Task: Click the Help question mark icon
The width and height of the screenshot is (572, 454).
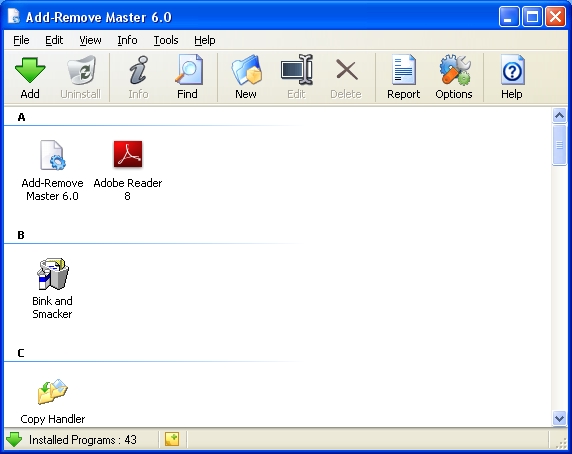Action: coord(513,70)
